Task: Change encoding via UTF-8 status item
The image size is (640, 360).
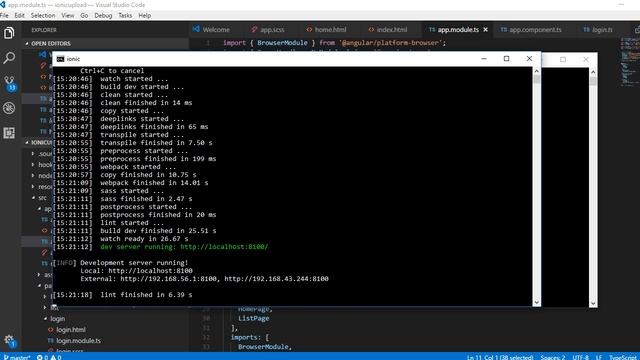Action: [x=580, y=357]
